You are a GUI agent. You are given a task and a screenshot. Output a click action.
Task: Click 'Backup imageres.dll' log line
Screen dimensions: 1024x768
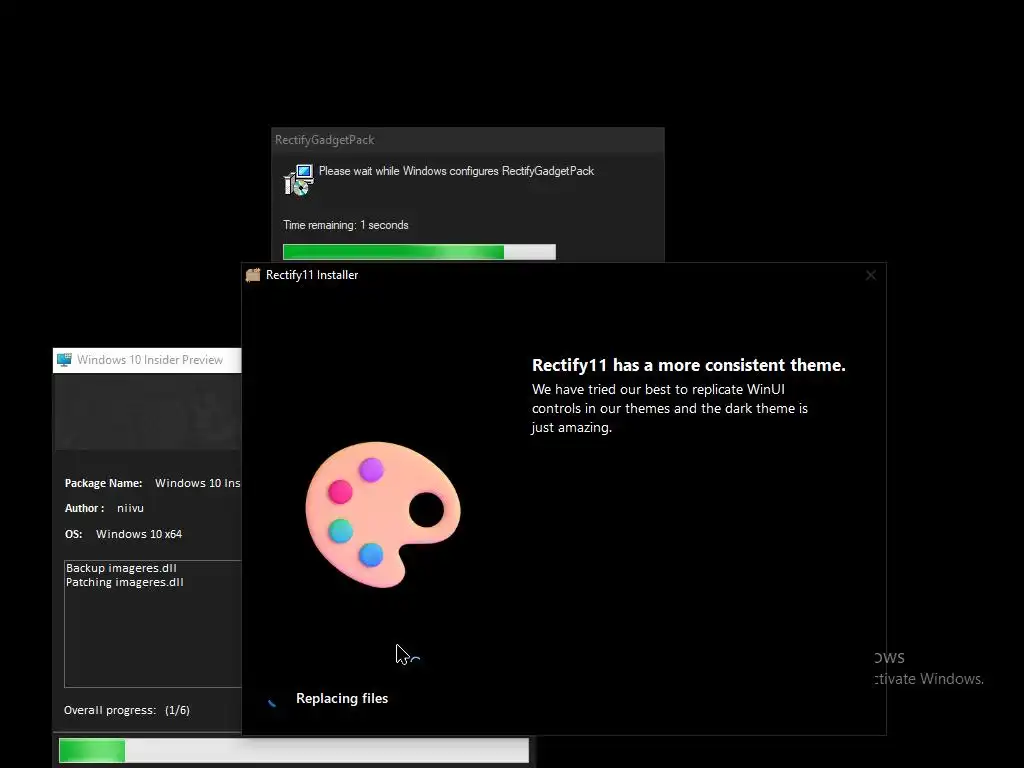121,568
